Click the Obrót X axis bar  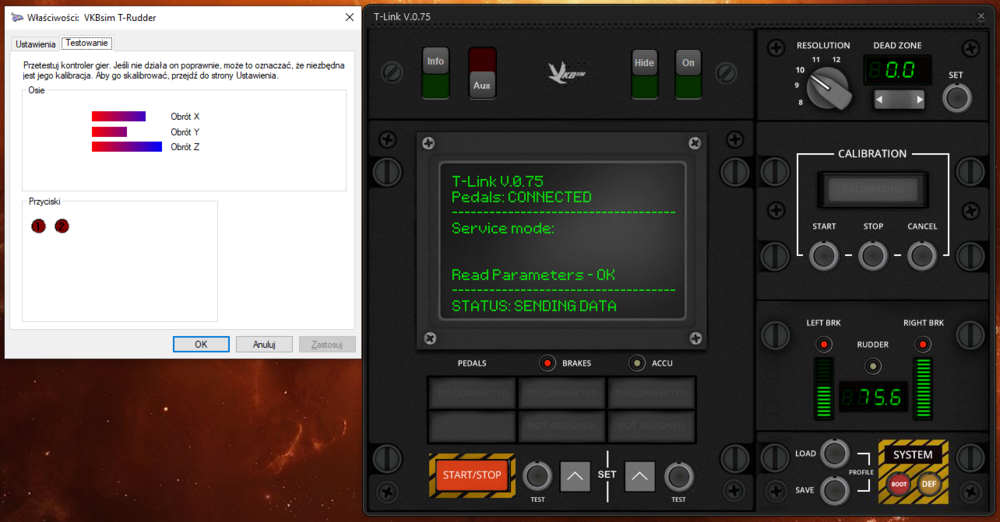click(119, 116)
